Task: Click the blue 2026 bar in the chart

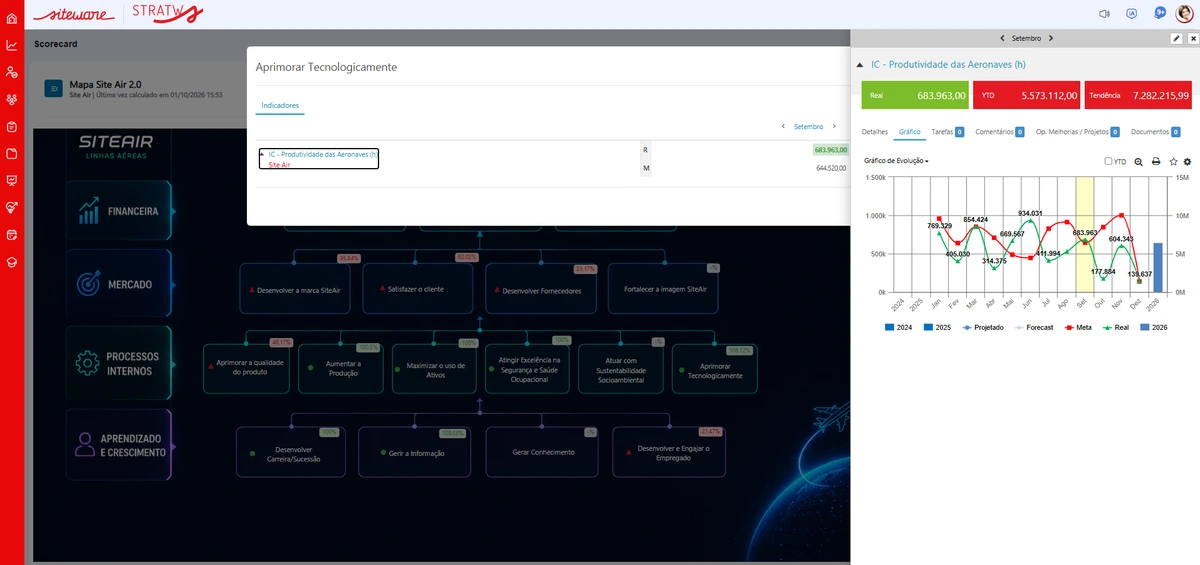Action: point(1157,267)
